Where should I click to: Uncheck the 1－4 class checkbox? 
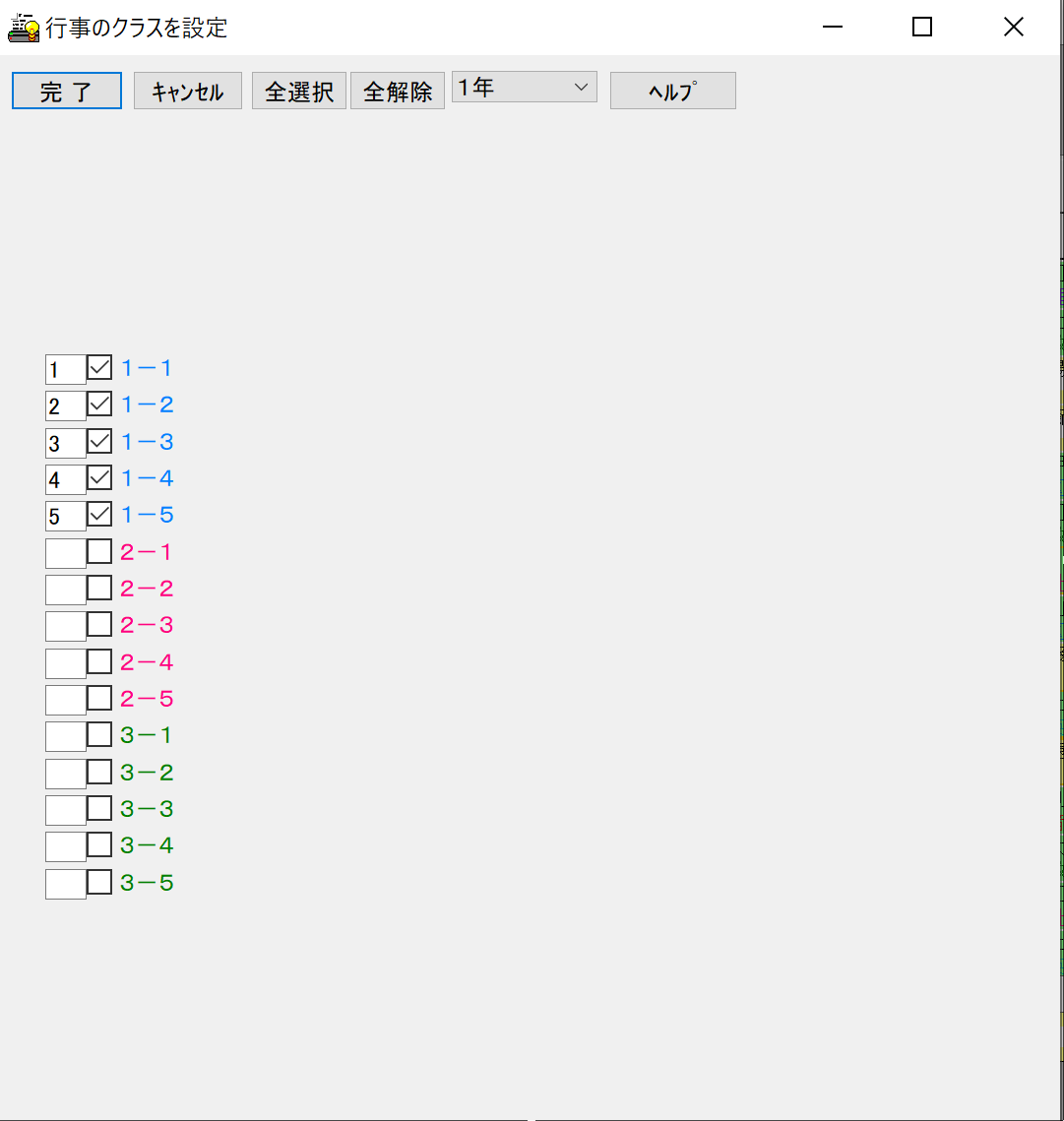point(99,477)
